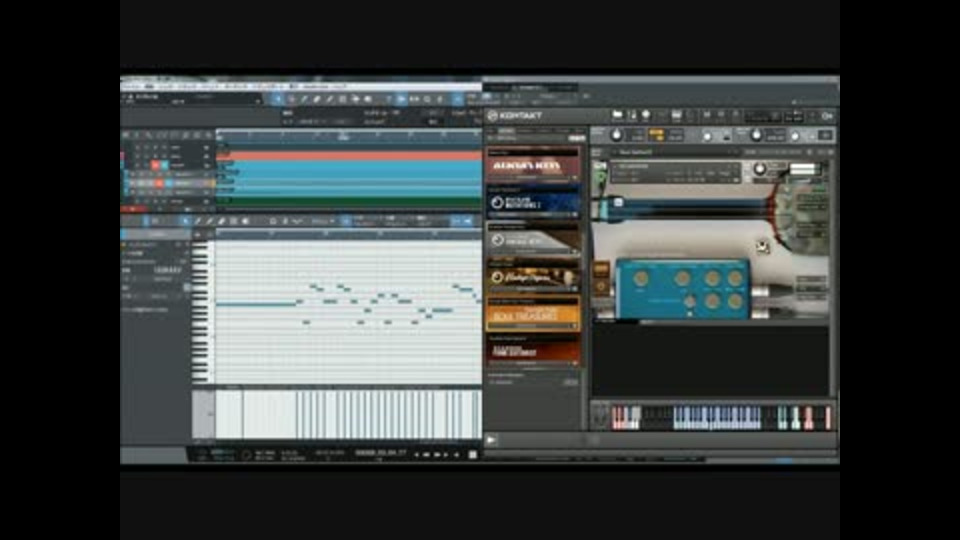
Task: Select the bottom brown guitar library tile
Action: (x=533, y=351)
